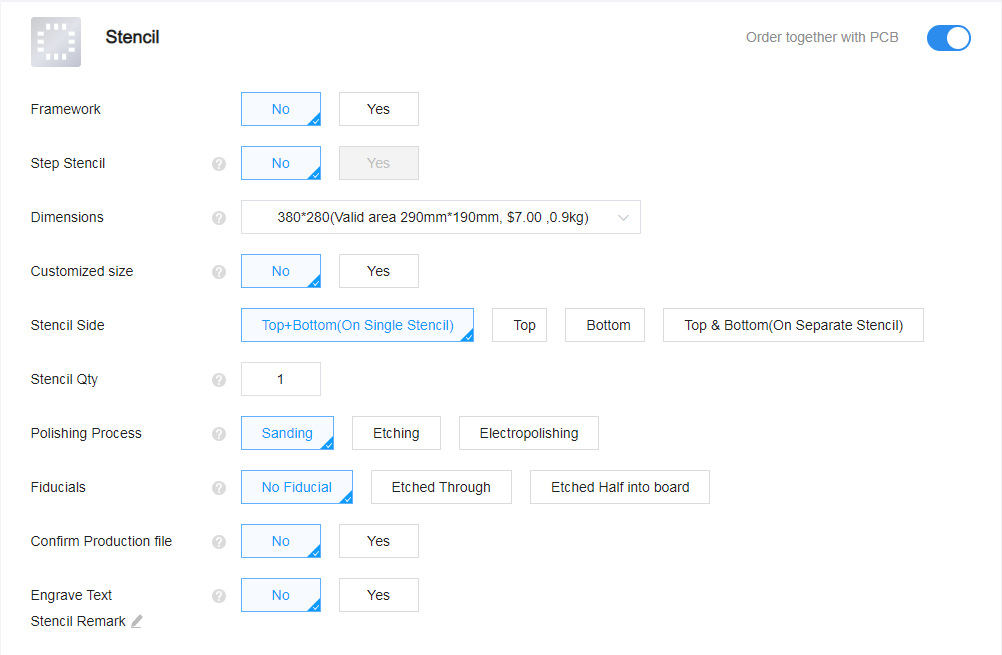Click the Dimensions row label
This screenshot has width=1002, height=655.
[66, 217]
